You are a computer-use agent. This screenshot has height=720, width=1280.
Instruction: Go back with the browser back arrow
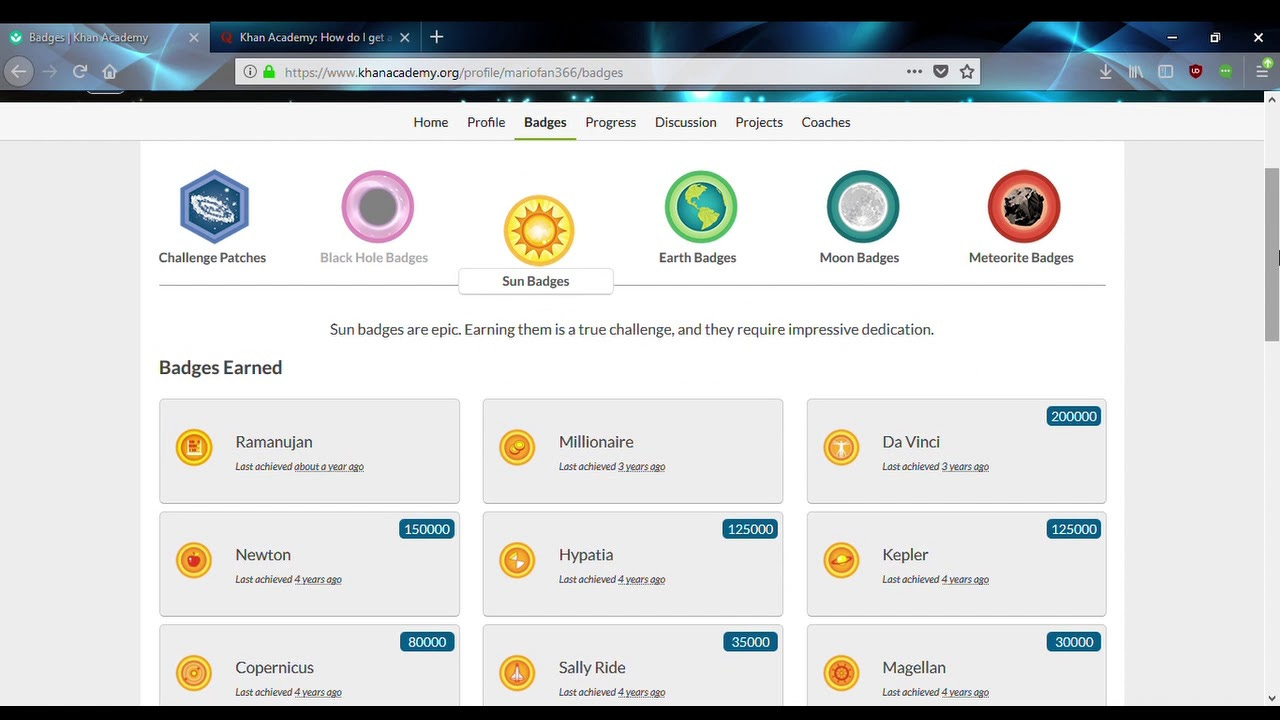[18, 71]
